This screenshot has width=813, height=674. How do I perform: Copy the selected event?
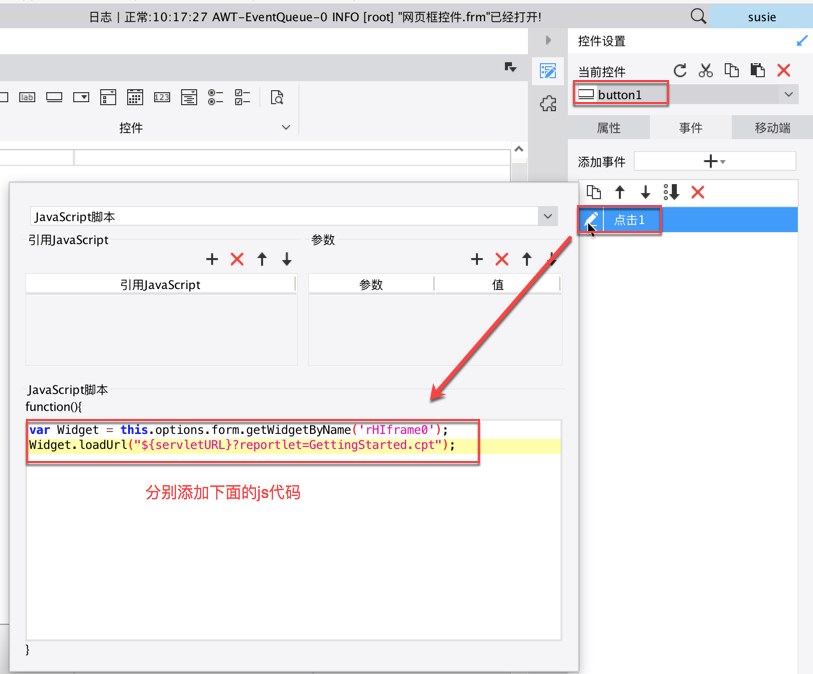pos(594,192)
